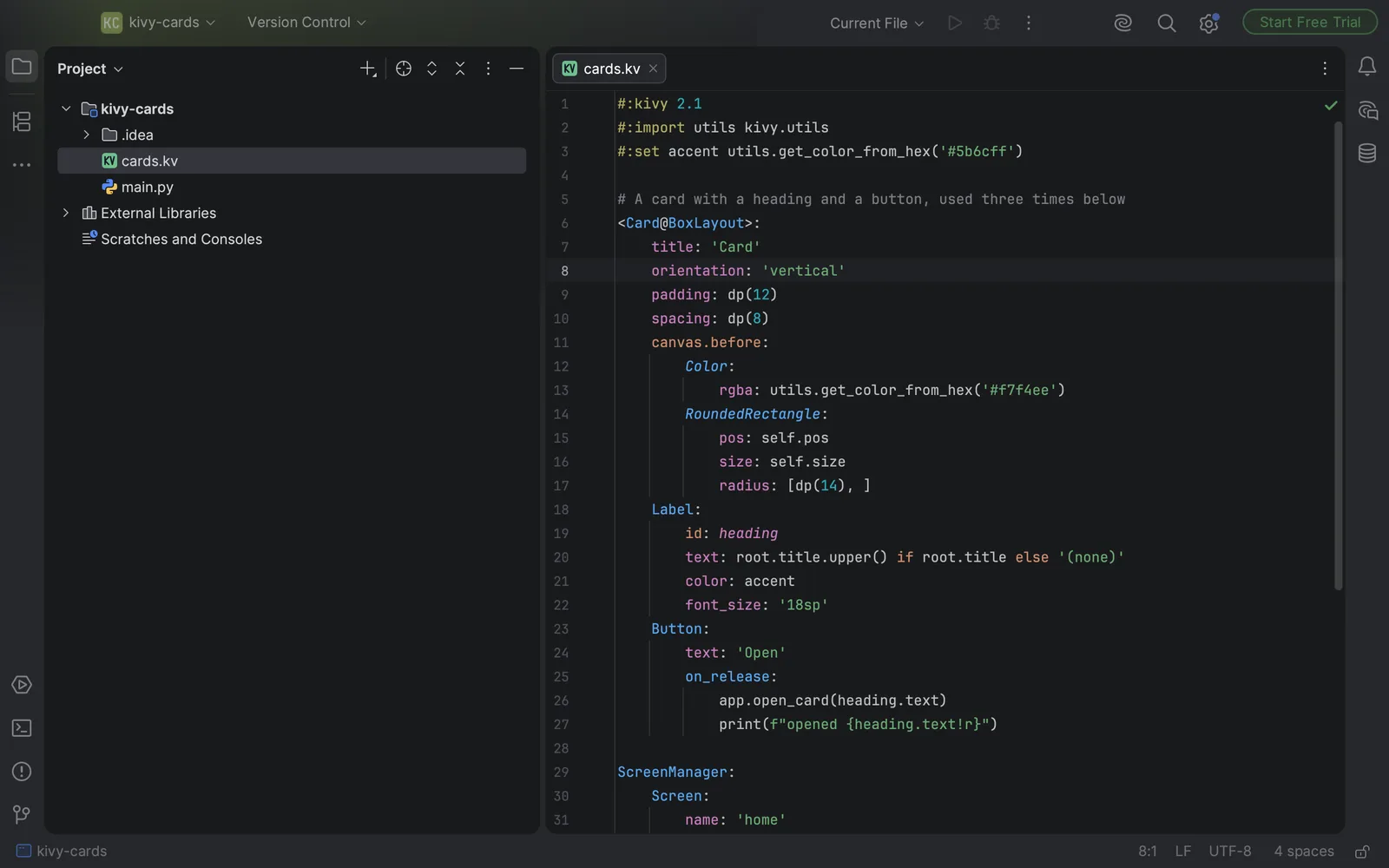Click the LF line separator widget
This screenshot has width=1389, height=868.
(1183, 852)
